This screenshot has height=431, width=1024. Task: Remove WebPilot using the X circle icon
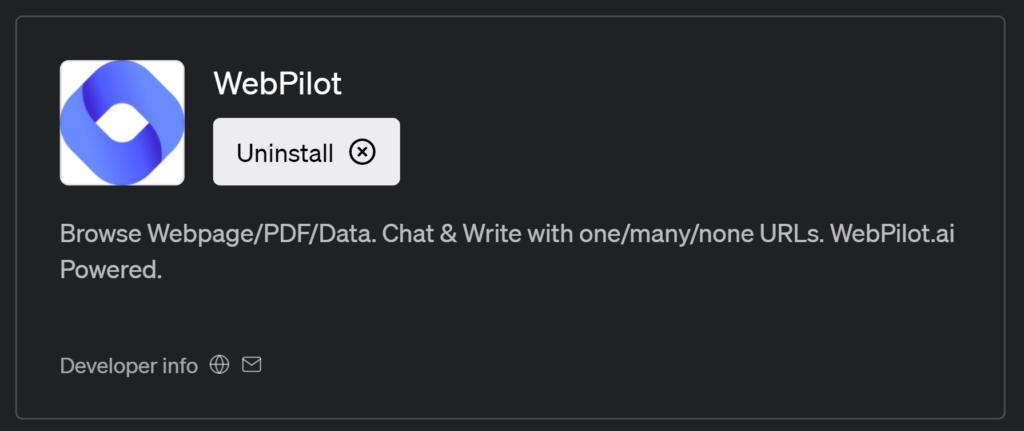pyautogui.click(x=362, y=152)
